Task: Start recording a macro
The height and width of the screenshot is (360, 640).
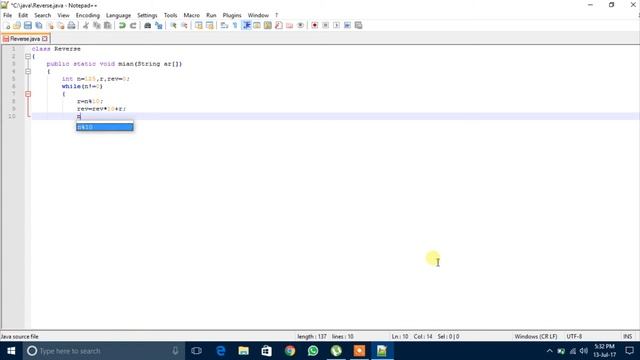Action: click(315, 25)
